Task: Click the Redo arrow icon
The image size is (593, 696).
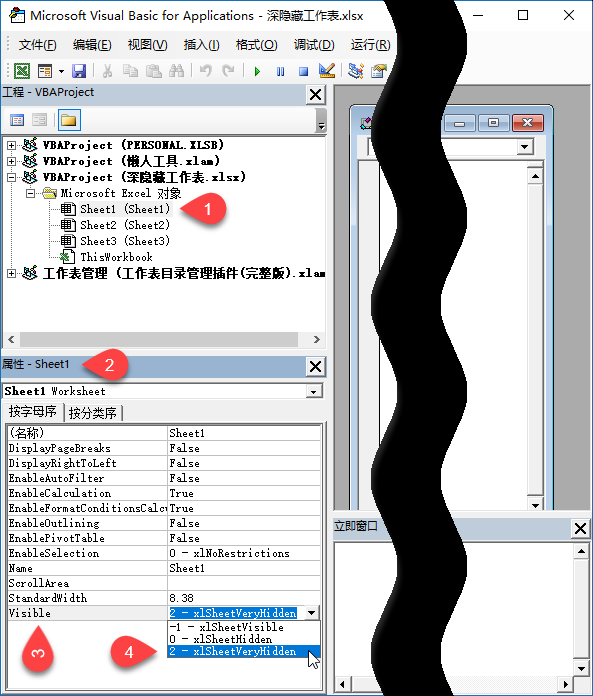Action: click(x=228, y=71)
